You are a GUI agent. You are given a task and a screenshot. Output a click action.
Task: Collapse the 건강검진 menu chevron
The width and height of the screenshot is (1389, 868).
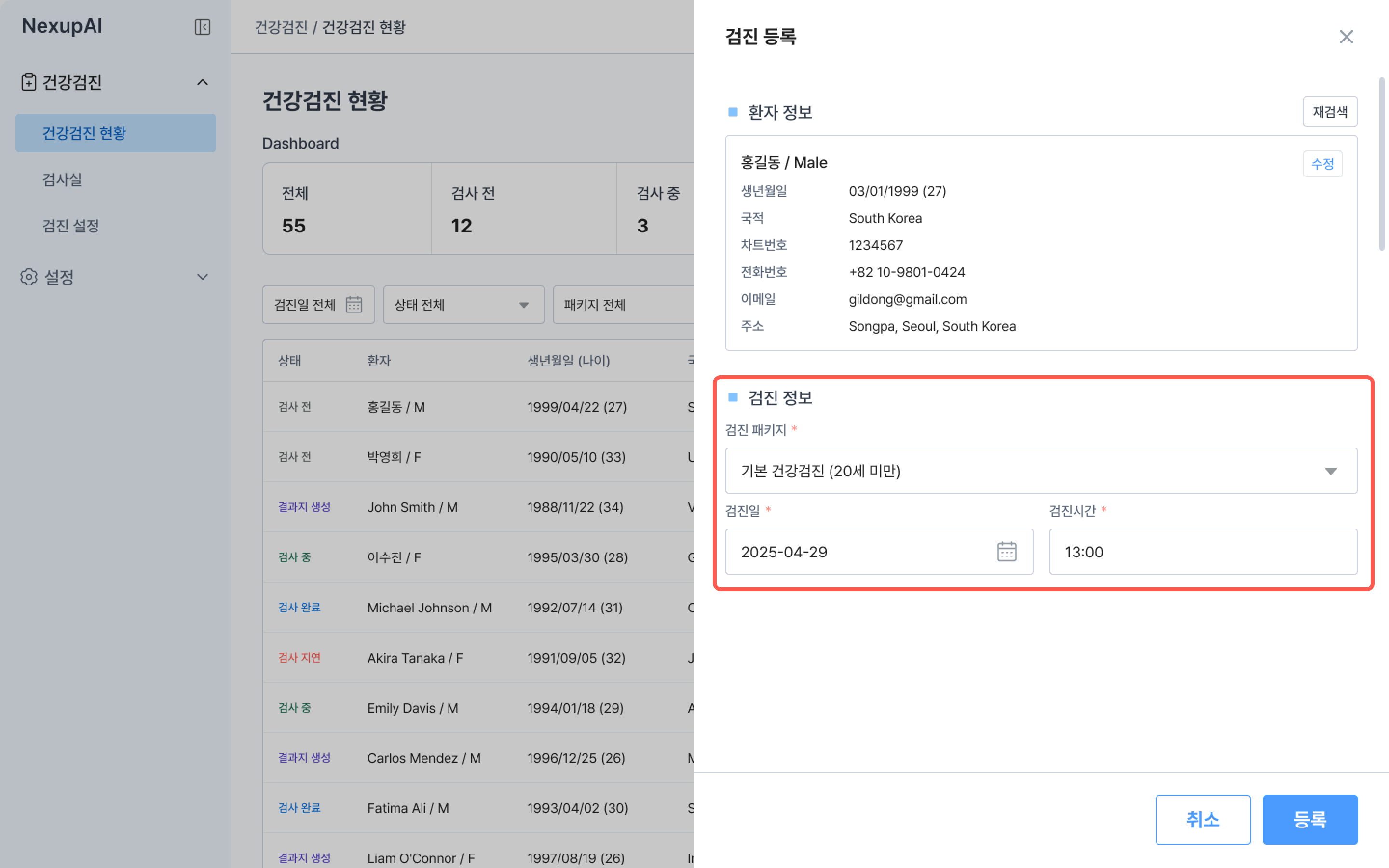tap(202, 82)
